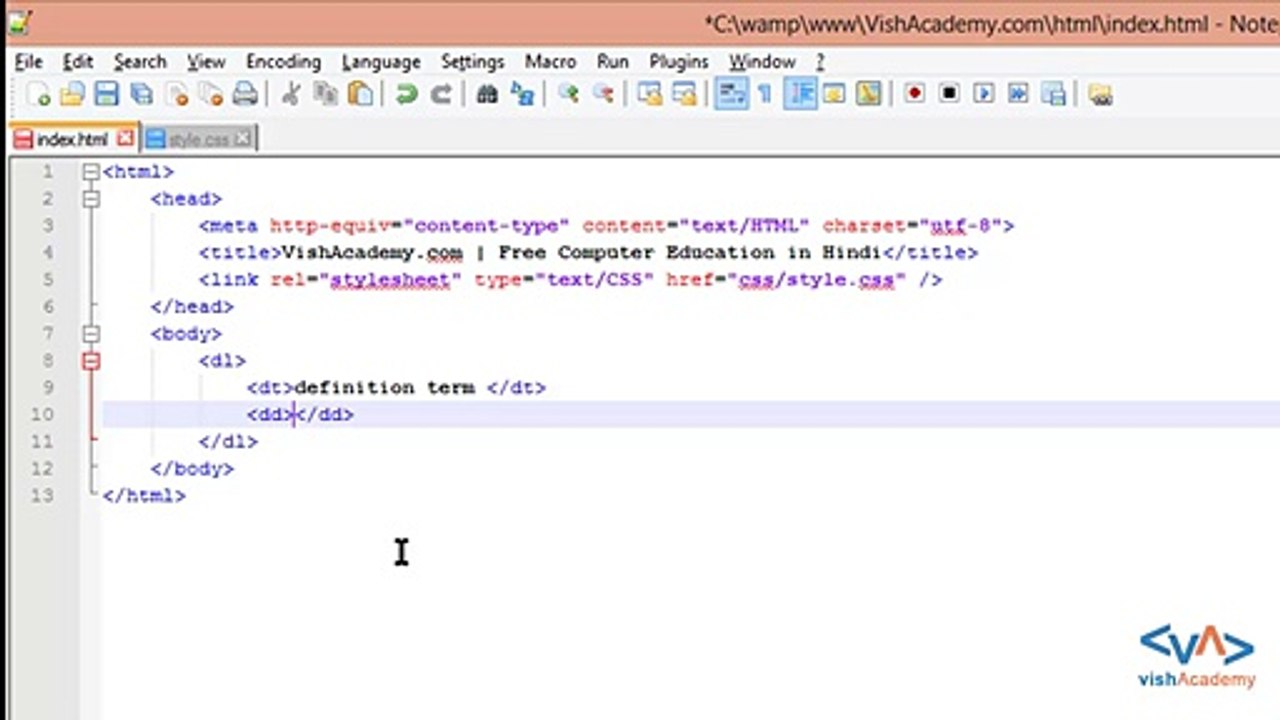Toggle word wrap in the toolbar

pyautogui.click(x=731, y=95)
